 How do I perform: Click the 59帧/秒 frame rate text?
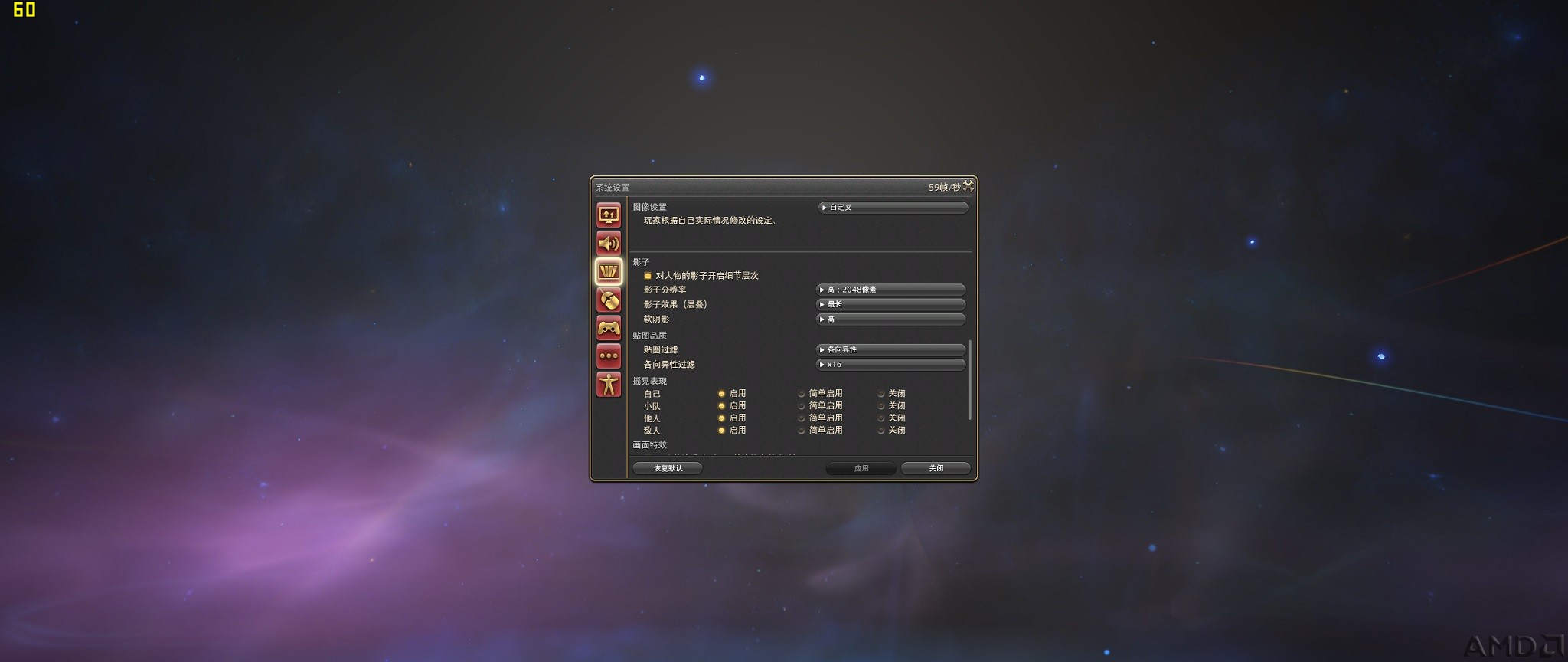(x=944, y=187)
